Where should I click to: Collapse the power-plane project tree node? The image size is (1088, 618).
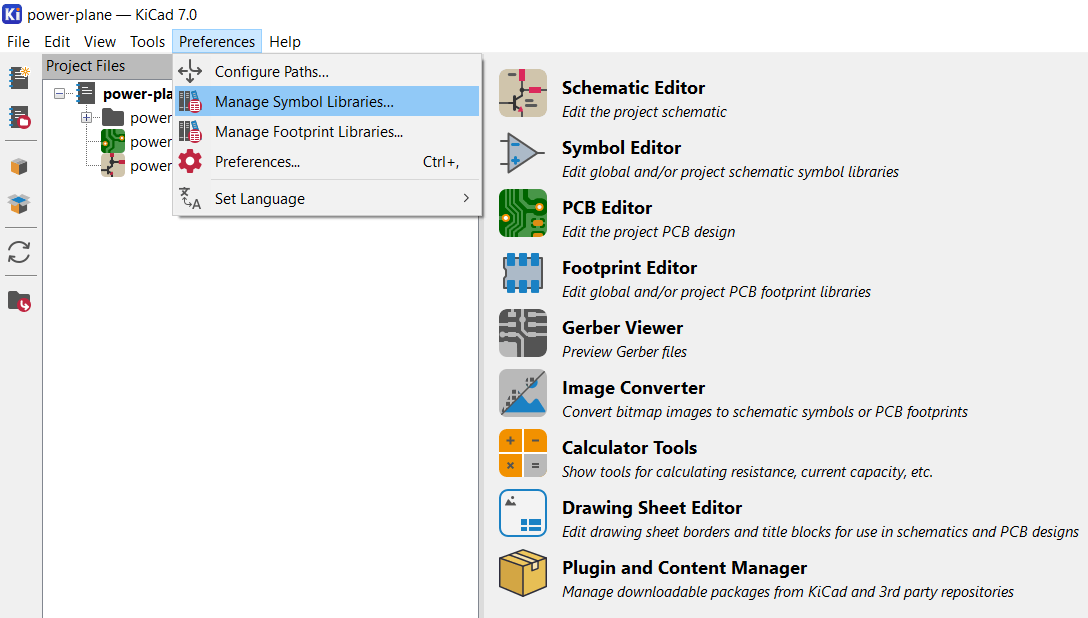[60, 93]
